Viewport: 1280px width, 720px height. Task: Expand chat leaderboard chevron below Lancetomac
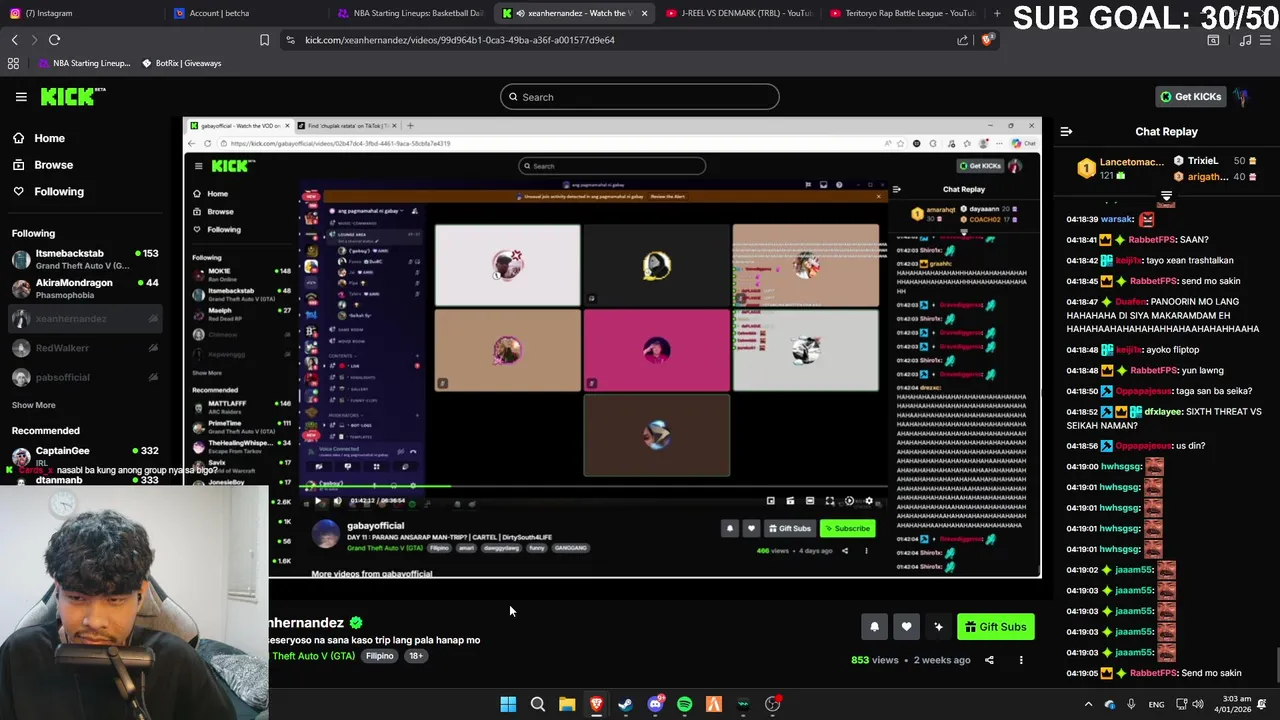[x=1166, y=197]
